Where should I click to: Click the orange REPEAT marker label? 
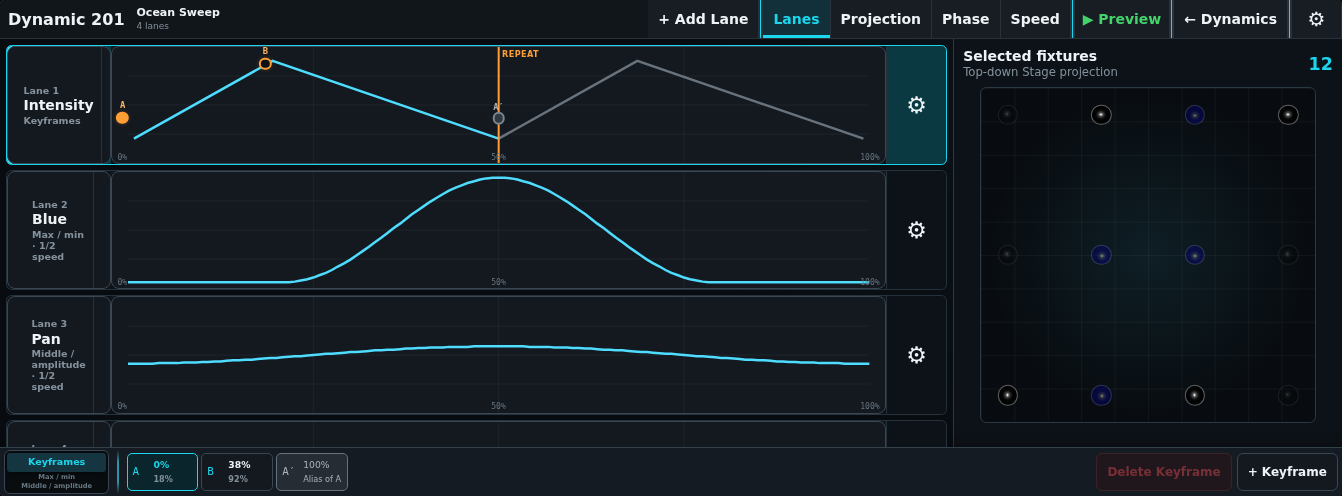tap(520, 54)
